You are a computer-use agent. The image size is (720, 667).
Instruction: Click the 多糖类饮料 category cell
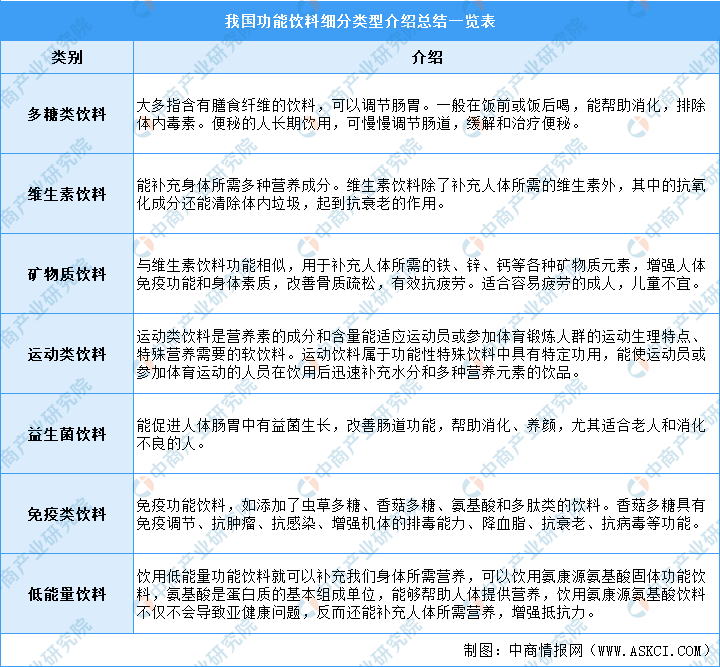point(67,113)
